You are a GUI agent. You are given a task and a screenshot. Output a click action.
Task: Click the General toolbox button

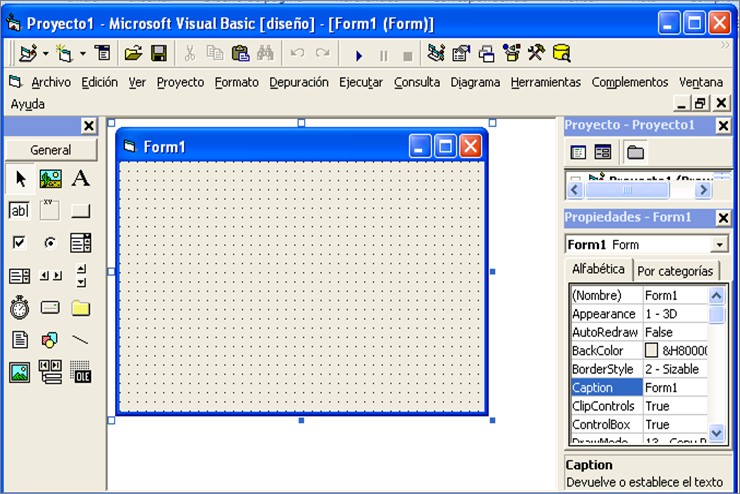pos(51,150)
